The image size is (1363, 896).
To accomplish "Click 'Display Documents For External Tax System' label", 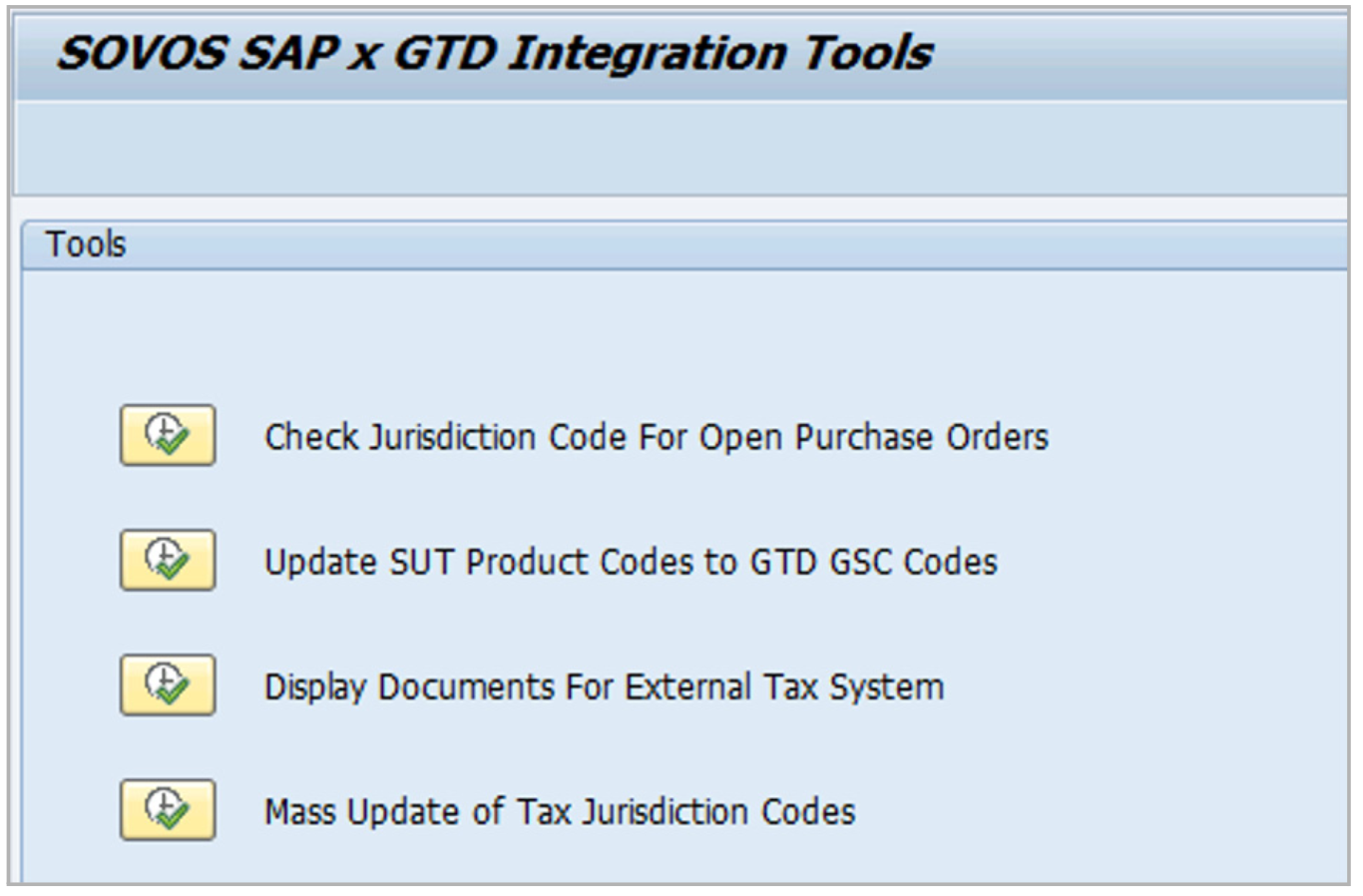I will click(603, 687).
